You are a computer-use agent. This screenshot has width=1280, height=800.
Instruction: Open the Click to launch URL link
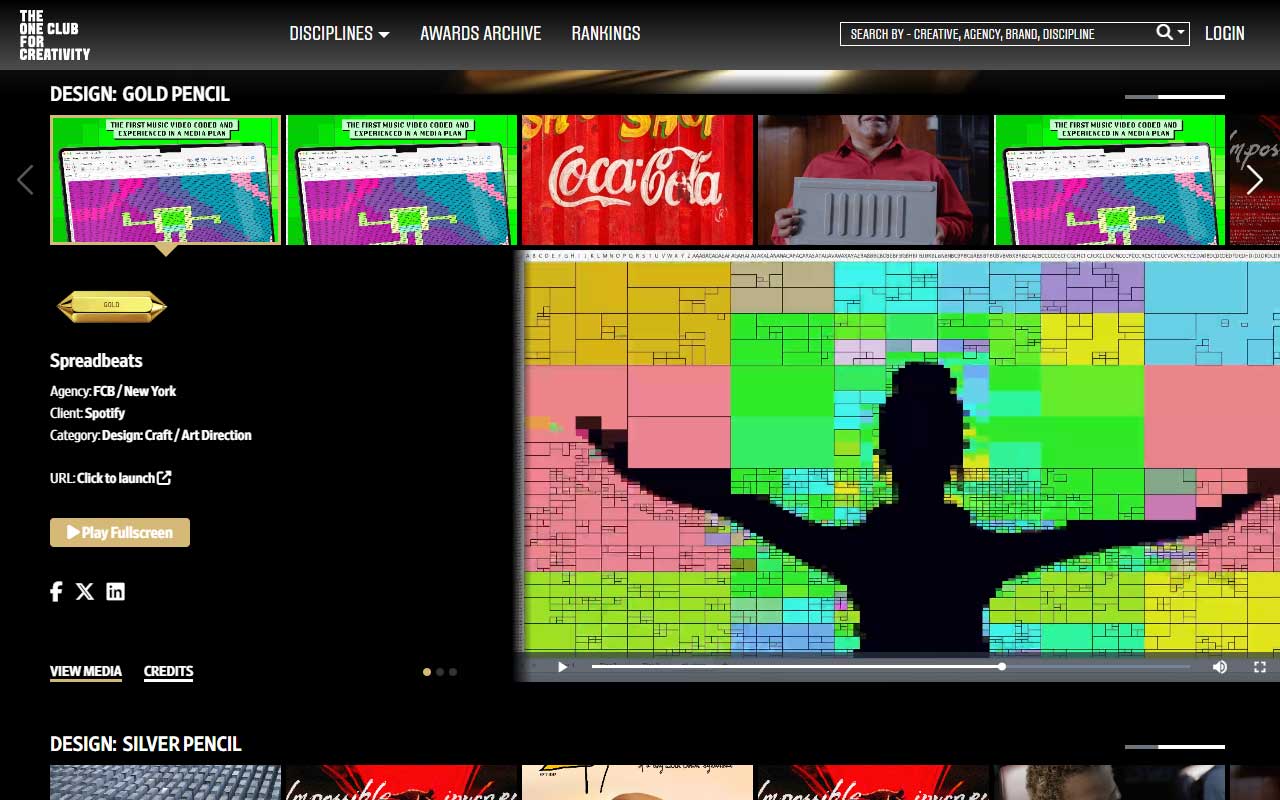(123, 478)
